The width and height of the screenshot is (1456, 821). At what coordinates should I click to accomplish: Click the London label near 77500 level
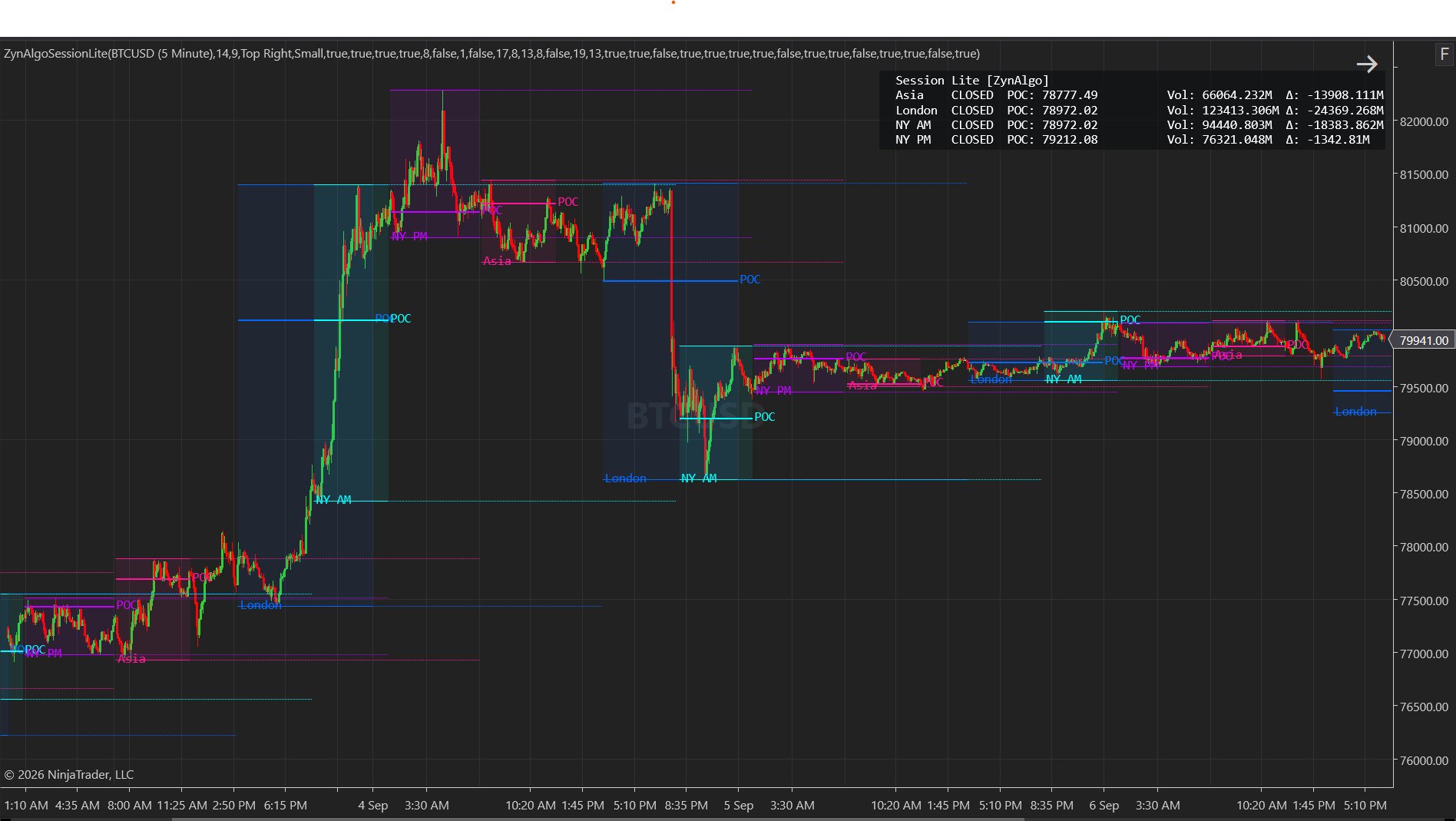click(x=261, y=605)
